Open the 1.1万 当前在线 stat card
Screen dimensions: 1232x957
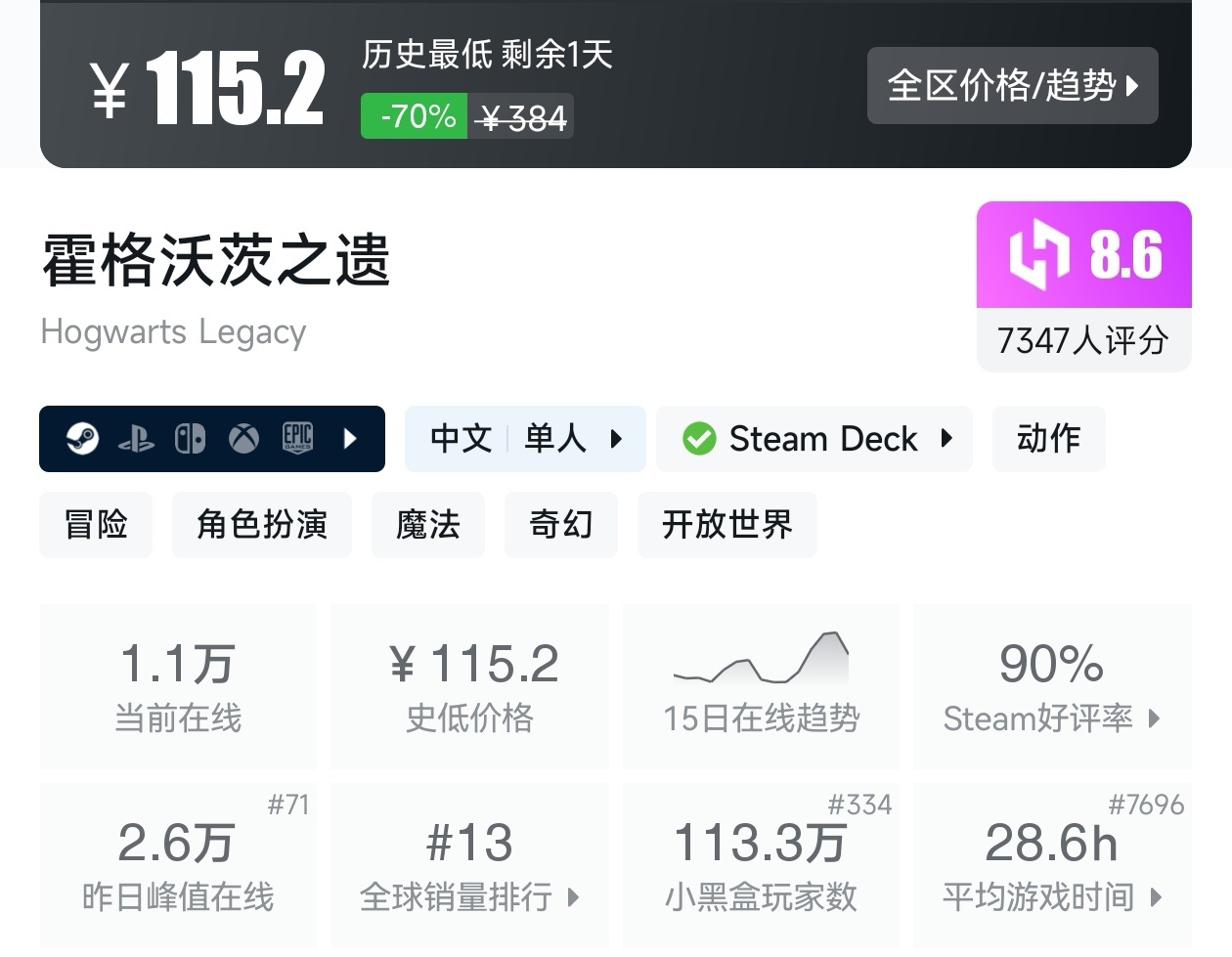pyautogui.click(x=178, y=686)
